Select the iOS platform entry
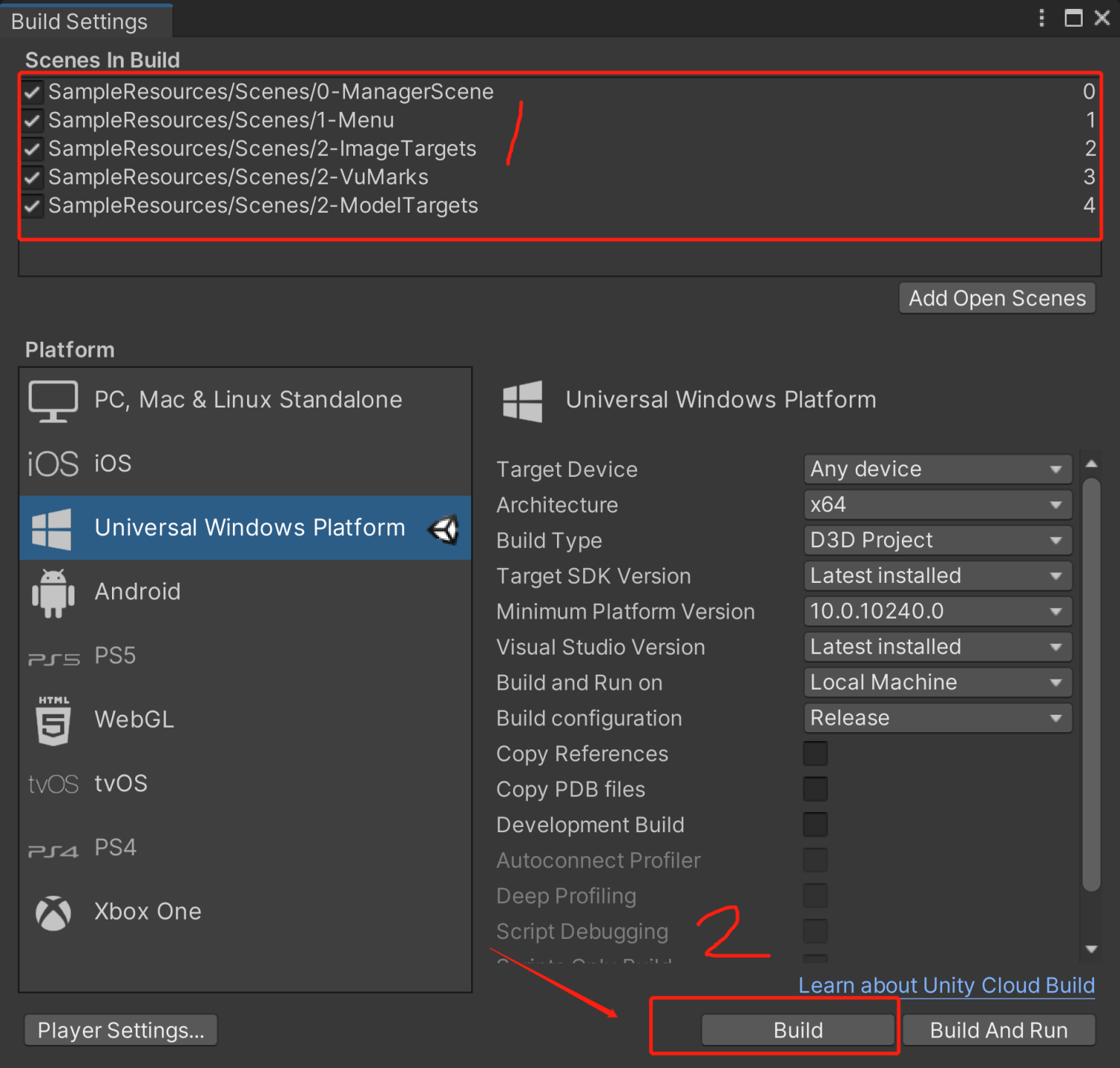Image resolution: width=1120 pixels, height=1068 pixels. (x=246, y=464)
